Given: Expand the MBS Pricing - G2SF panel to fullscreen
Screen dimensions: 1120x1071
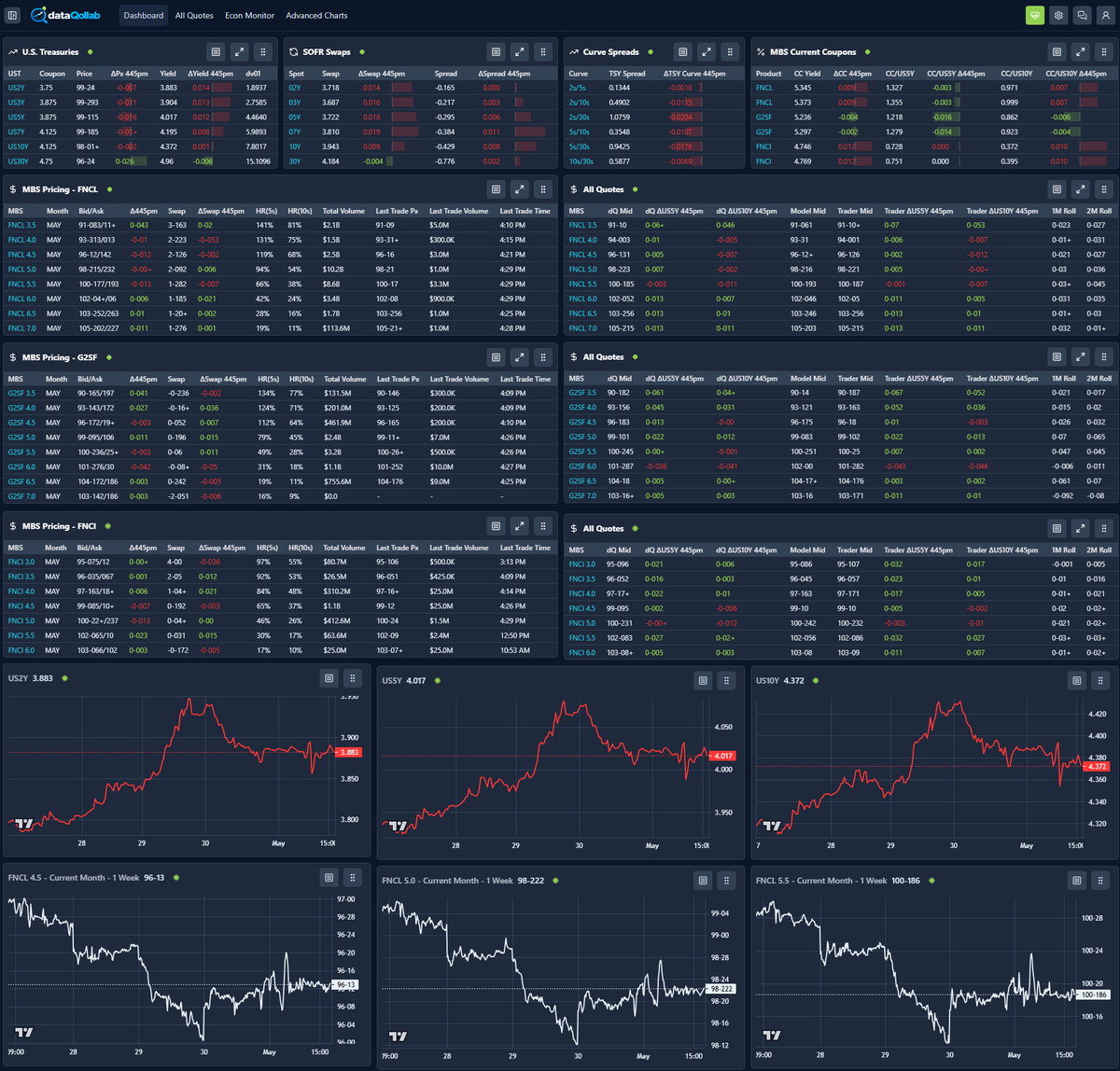Looking at the screenshot, I should (x=520, y=357).
